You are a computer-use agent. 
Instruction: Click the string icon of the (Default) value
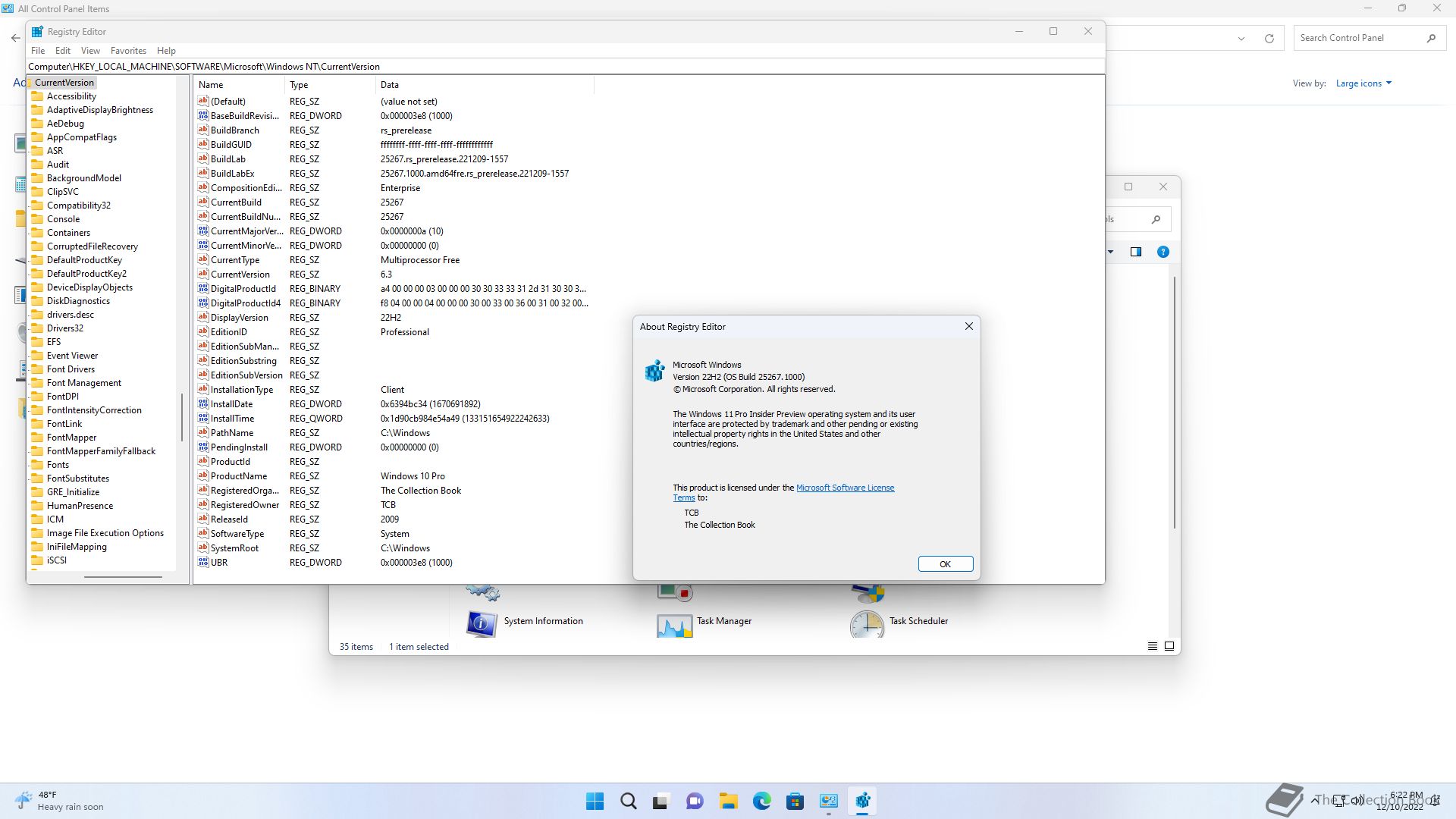click(x=203, y=101)
